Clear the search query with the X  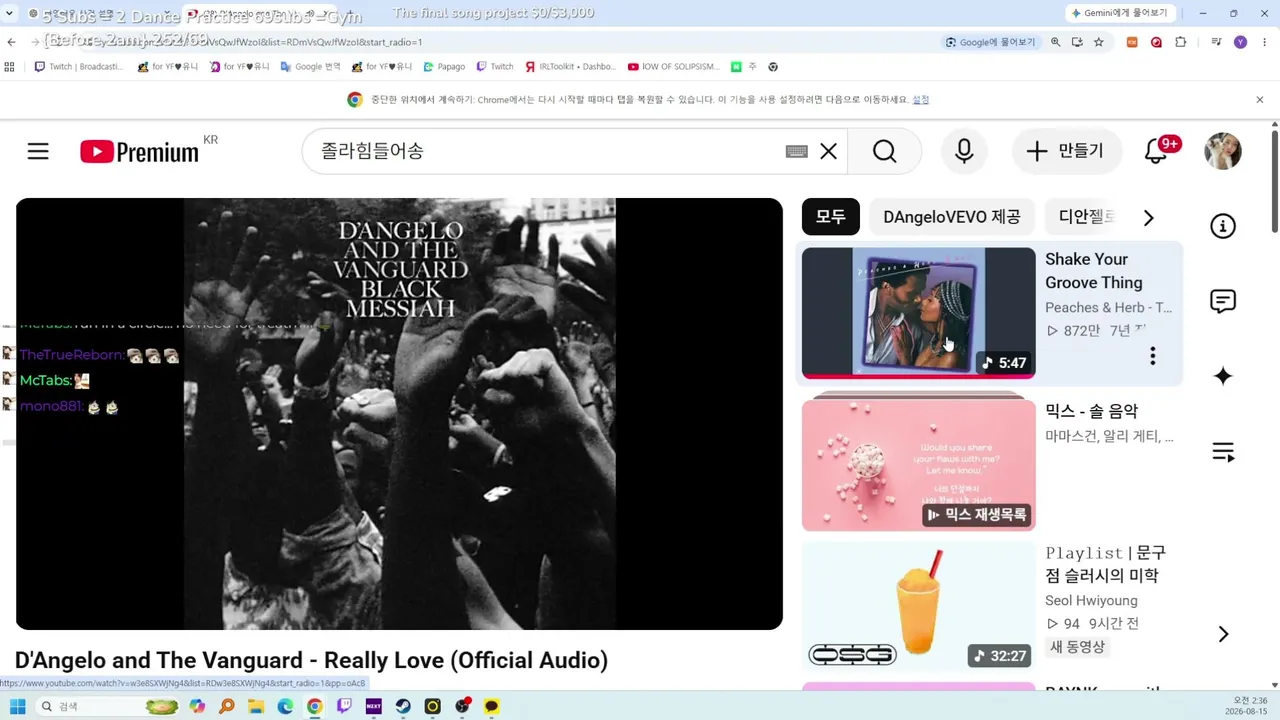pos(828,151)
